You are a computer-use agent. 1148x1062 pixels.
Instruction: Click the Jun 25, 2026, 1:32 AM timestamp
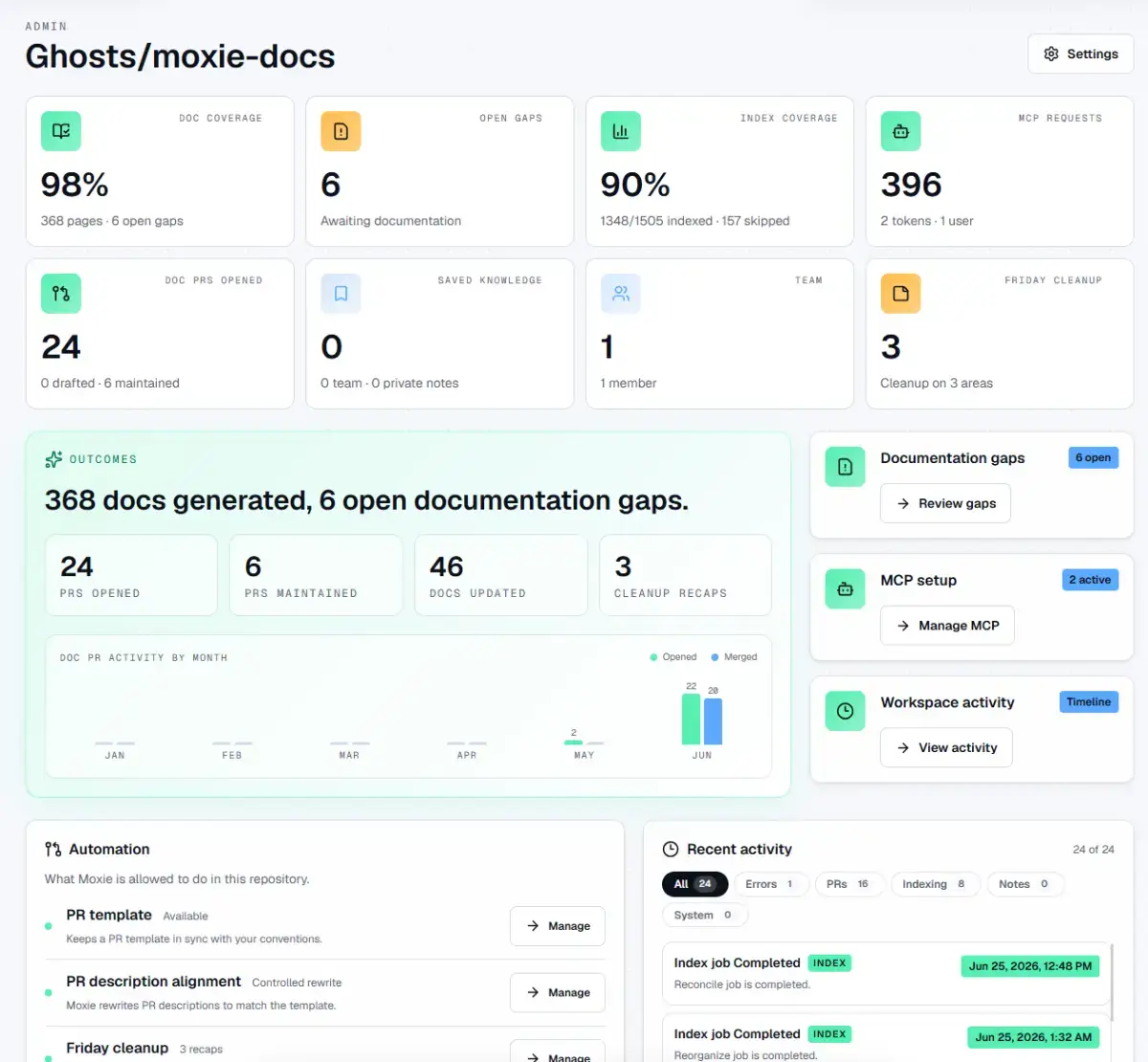tap(1033, 1037)
